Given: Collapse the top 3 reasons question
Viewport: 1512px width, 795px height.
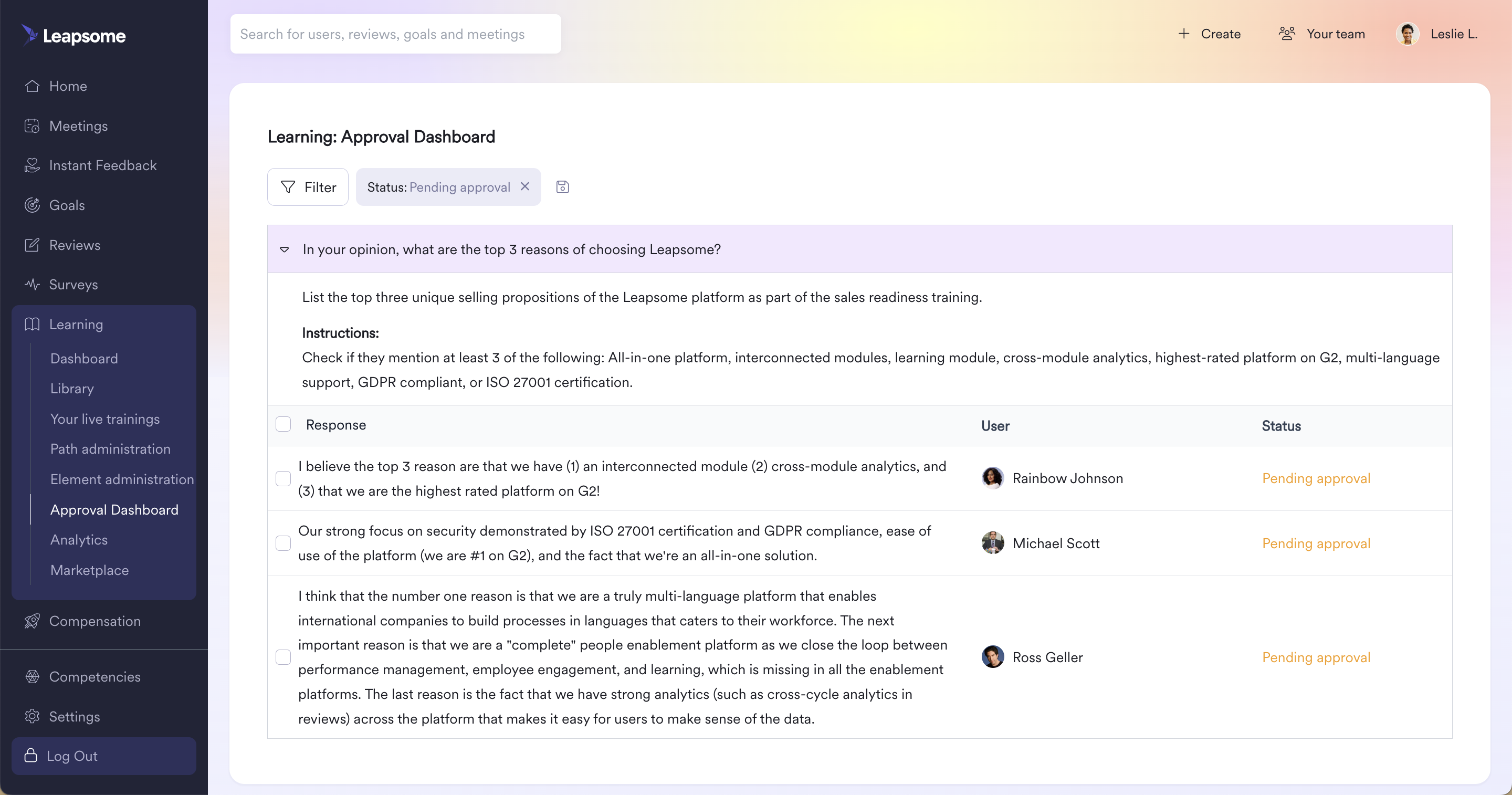Looking at the screenshot, I should [x=285, y=249].
